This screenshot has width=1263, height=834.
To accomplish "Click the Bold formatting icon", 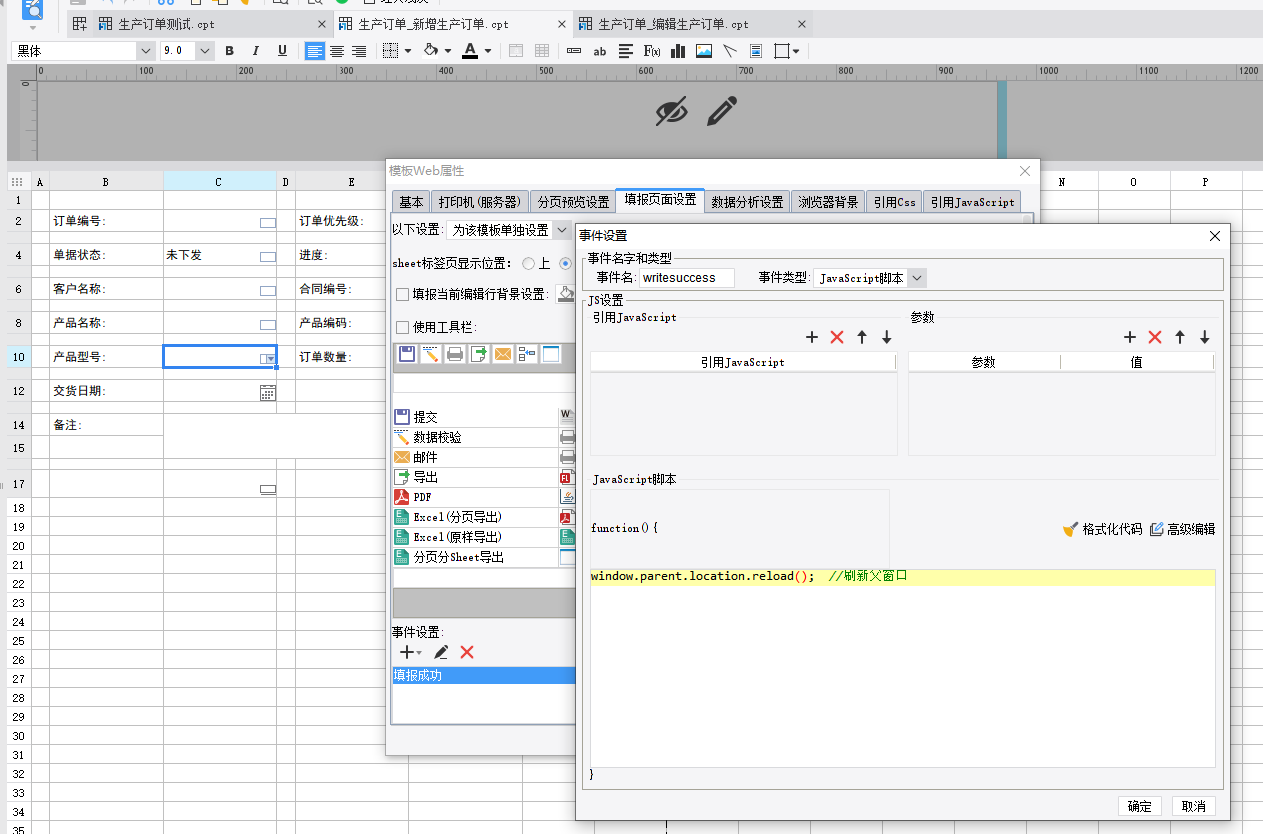I will click(x=229, y=51).
